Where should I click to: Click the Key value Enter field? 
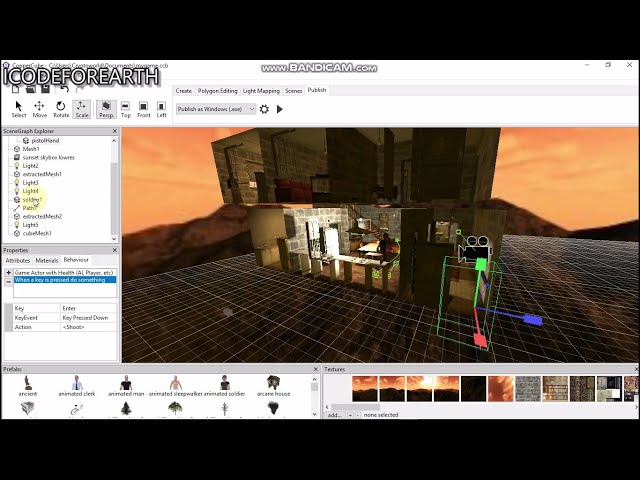89,308
